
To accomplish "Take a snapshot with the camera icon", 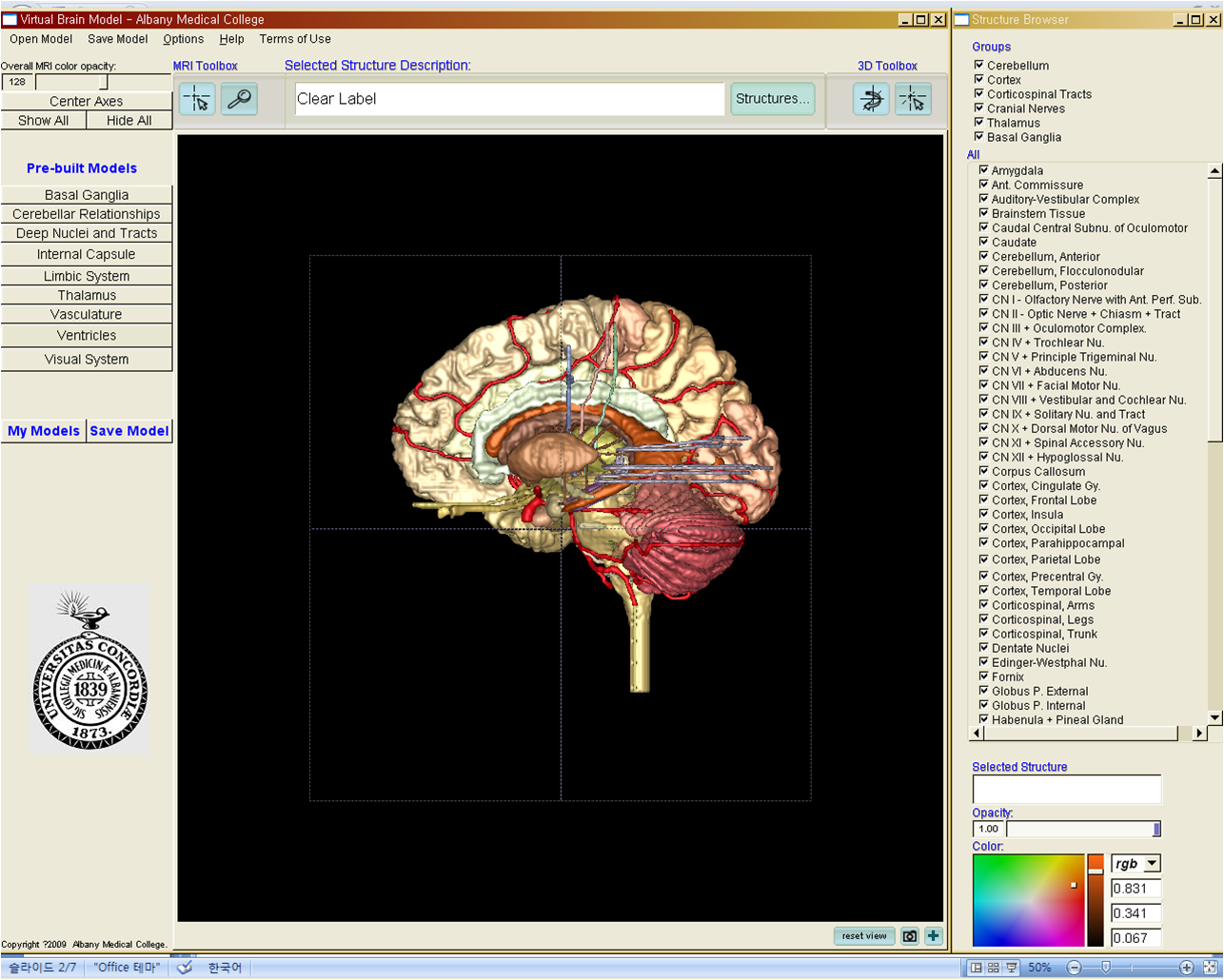I will [x=910, y=936].
